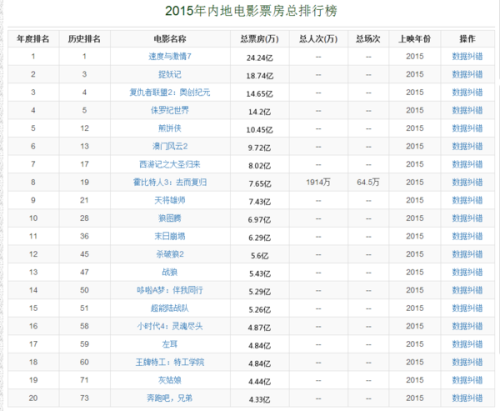Screen dimensions: 500x411
Task: Click historical rank 73 in 奔跑吧,兄弟 row
Action: (x=84, y=398)
